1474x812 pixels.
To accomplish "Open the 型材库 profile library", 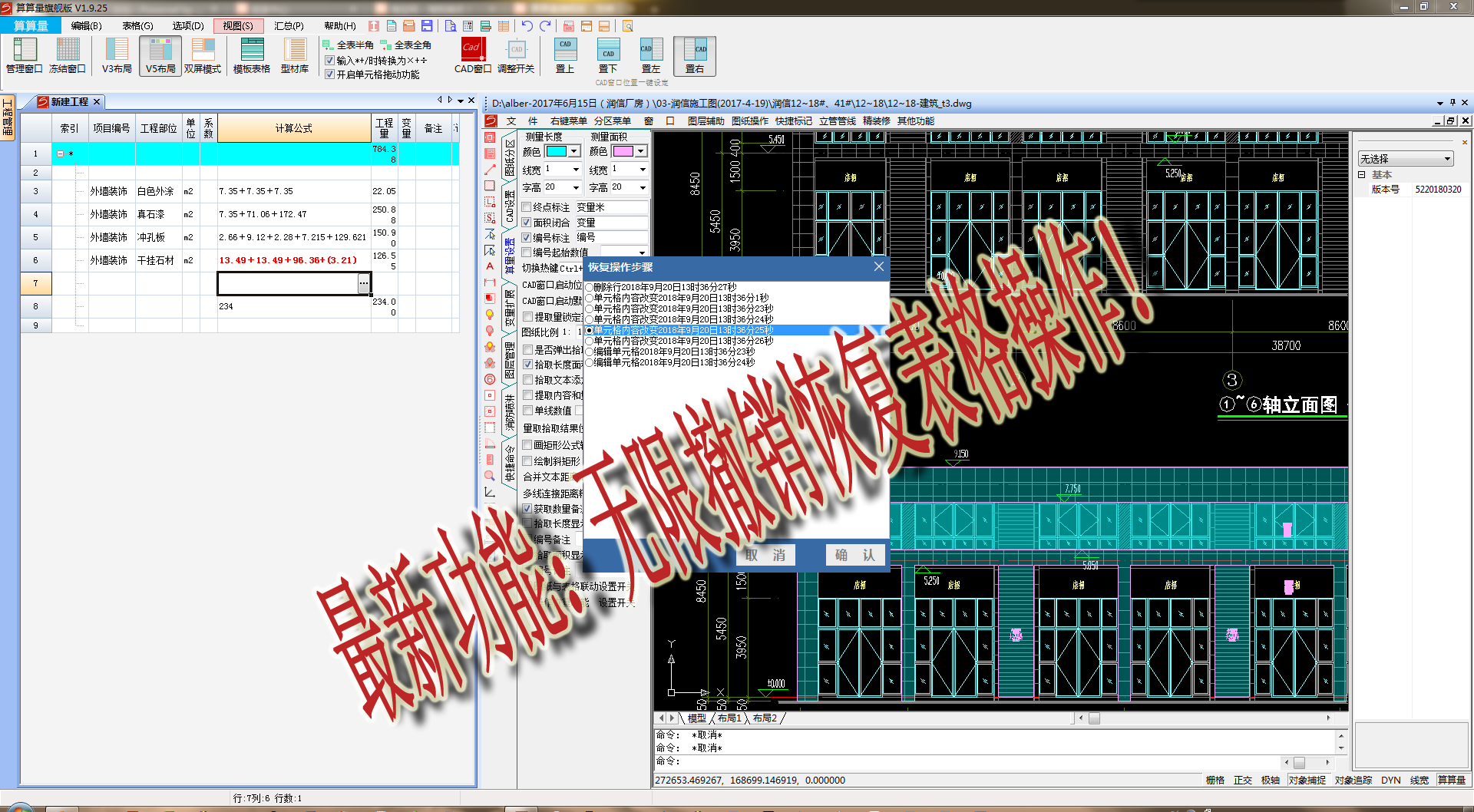I will 295,55.
